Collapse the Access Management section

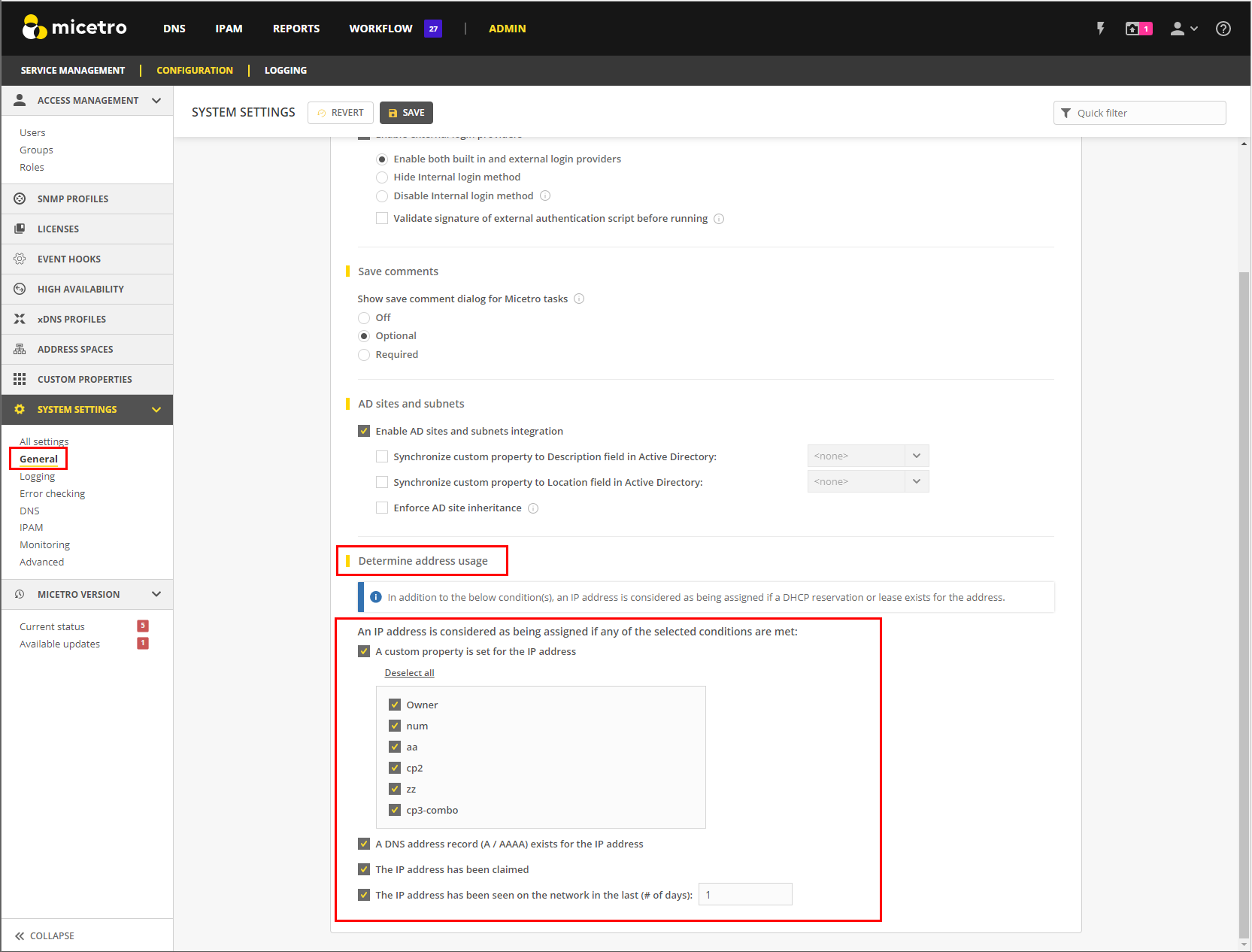[156, 101]
